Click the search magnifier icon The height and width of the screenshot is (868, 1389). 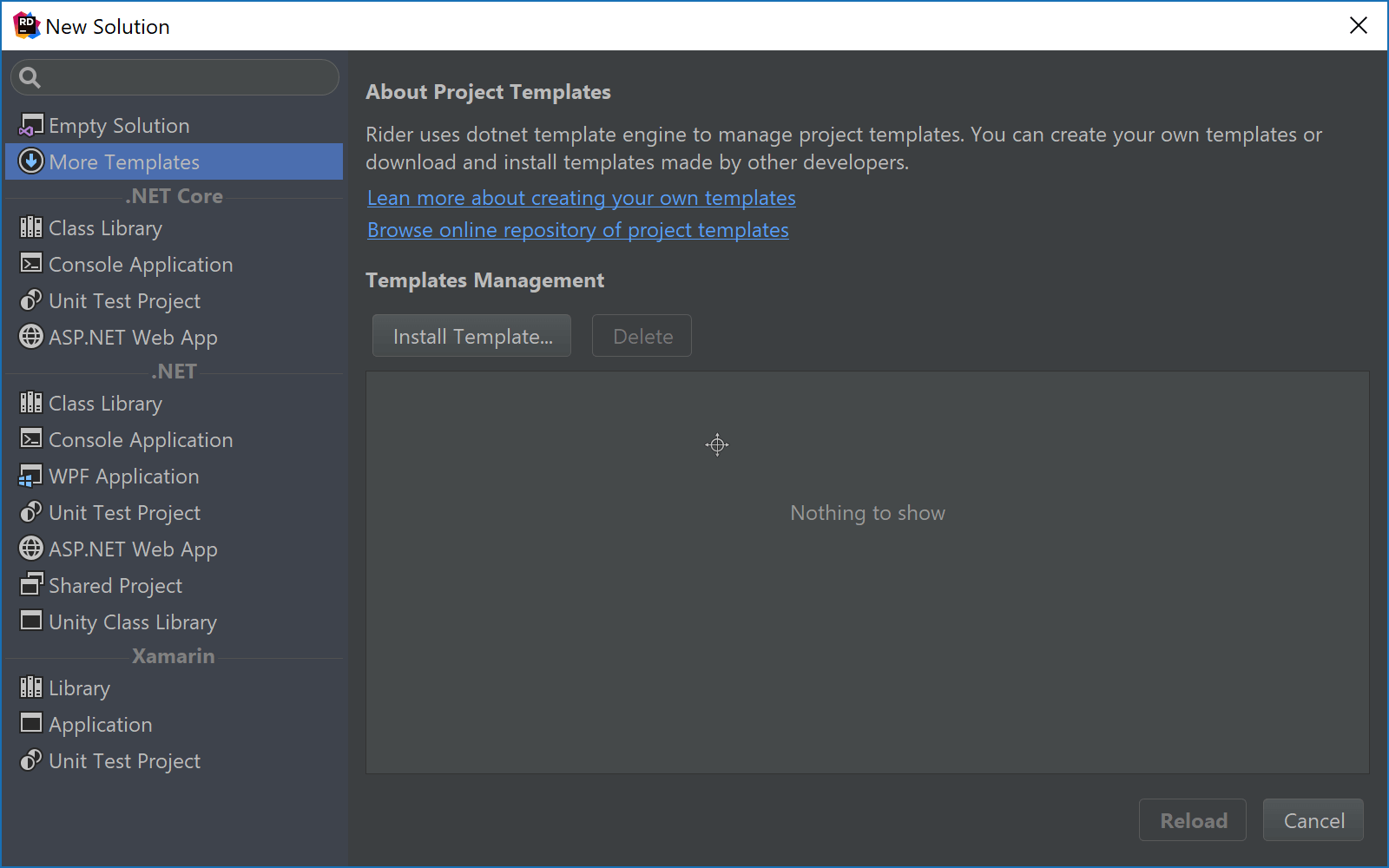coord(30,77)
